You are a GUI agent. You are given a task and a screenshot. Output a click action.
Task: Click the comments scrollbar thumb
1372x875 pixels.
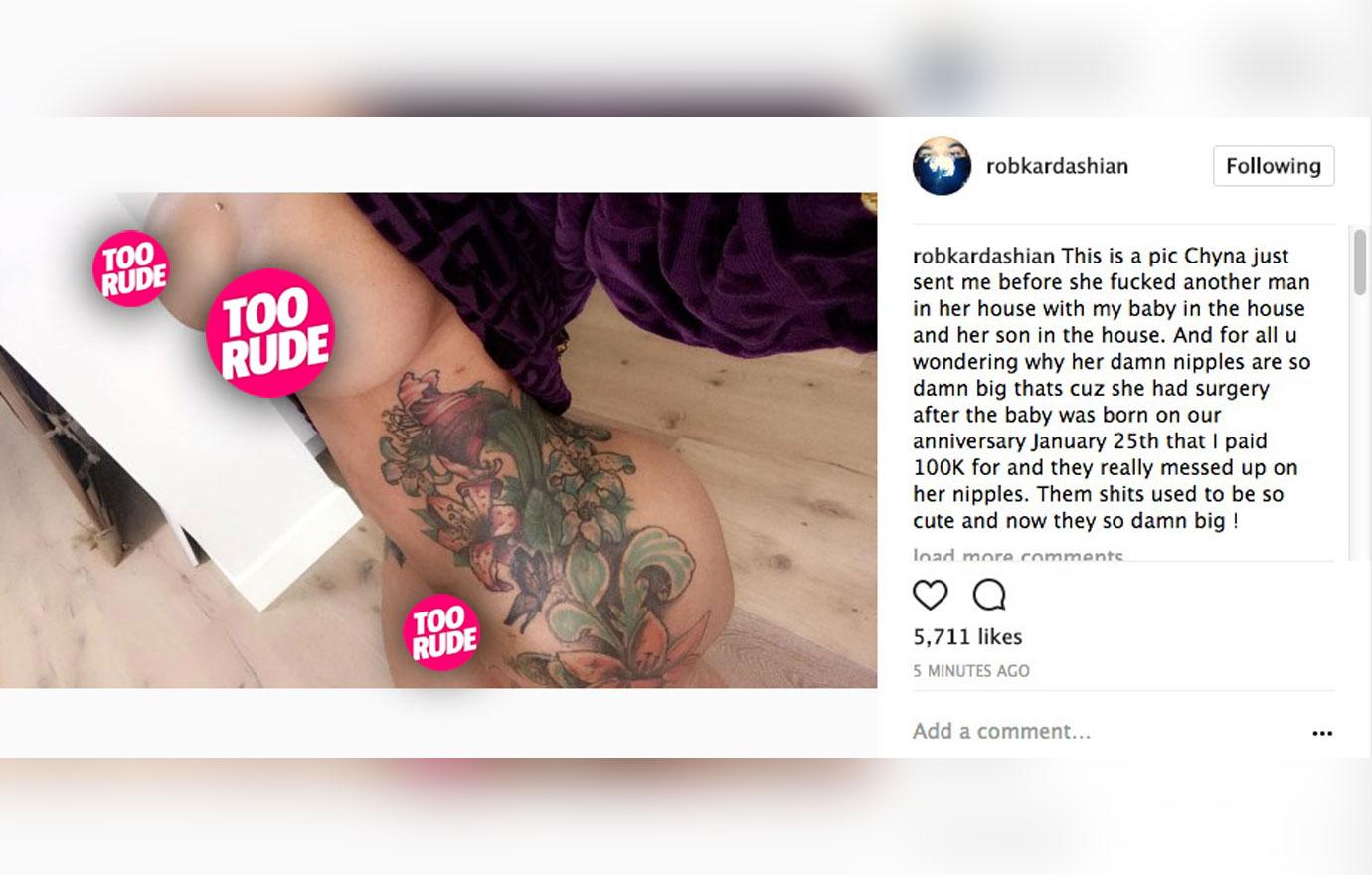coord(1359,261)
